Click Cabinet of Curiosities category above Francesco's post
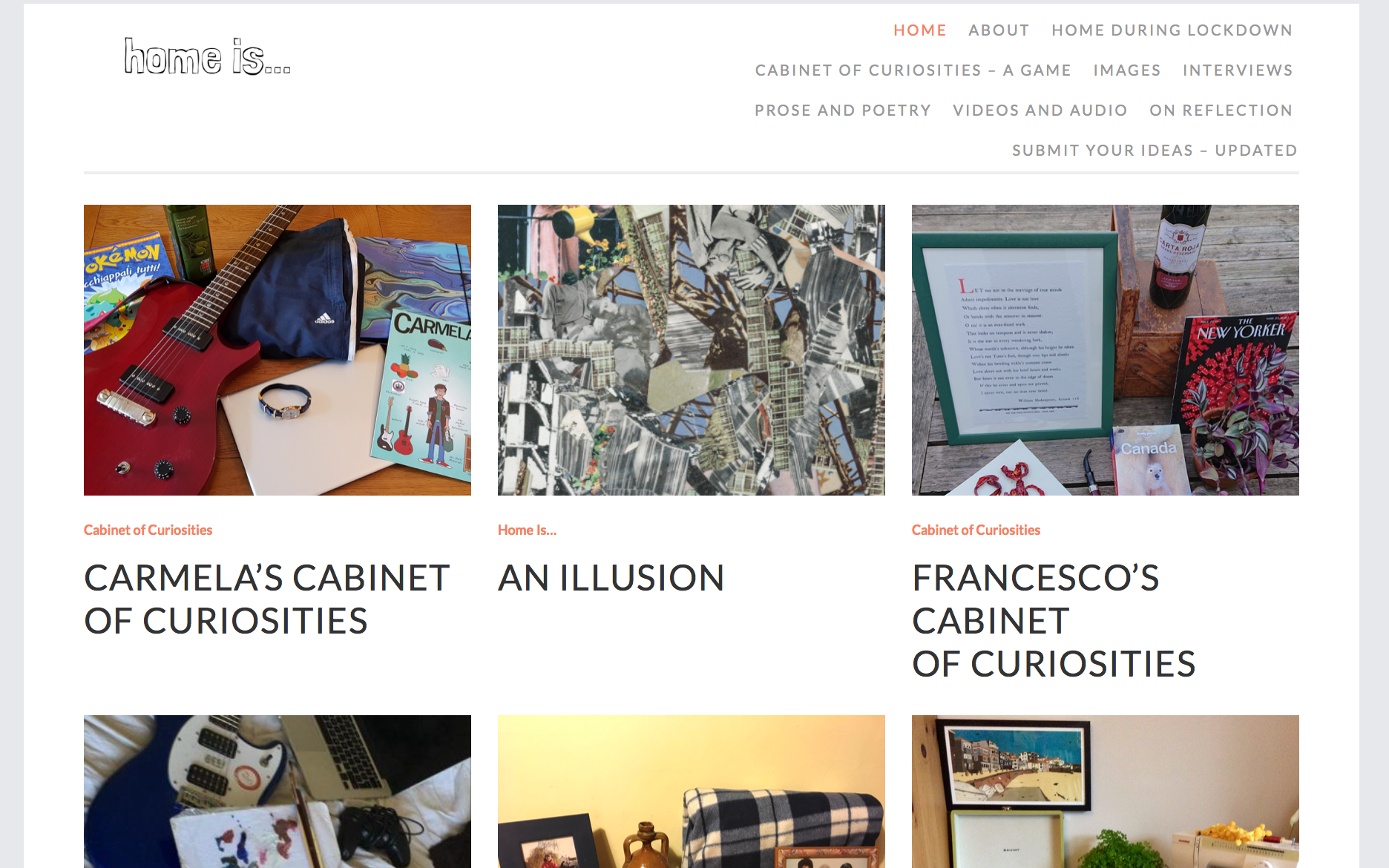Image resolution: width=1389 pixels, height=868 pixels. click(x=976, y=530)
